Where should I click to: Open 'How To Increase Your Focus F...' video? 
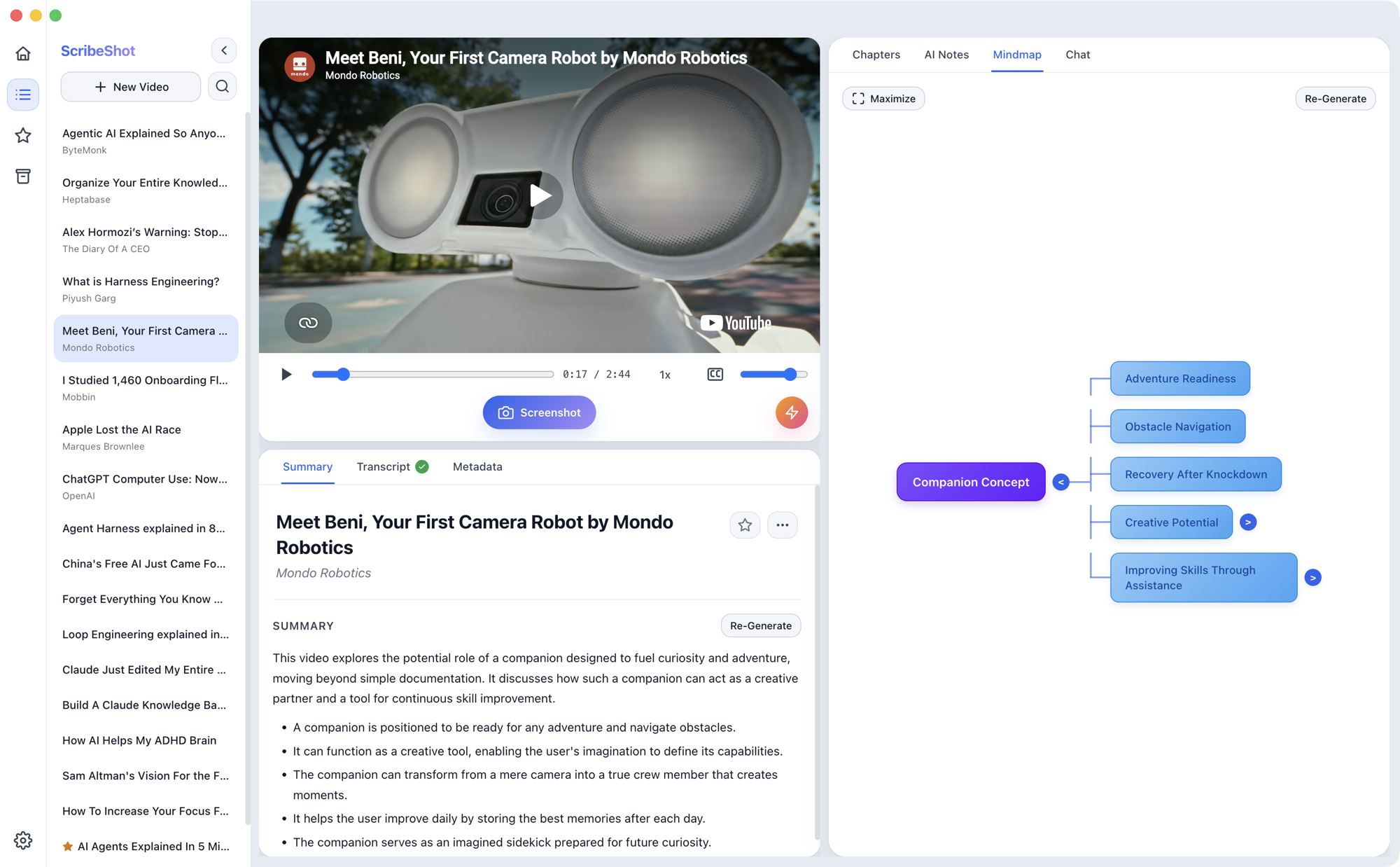[146, 811]
